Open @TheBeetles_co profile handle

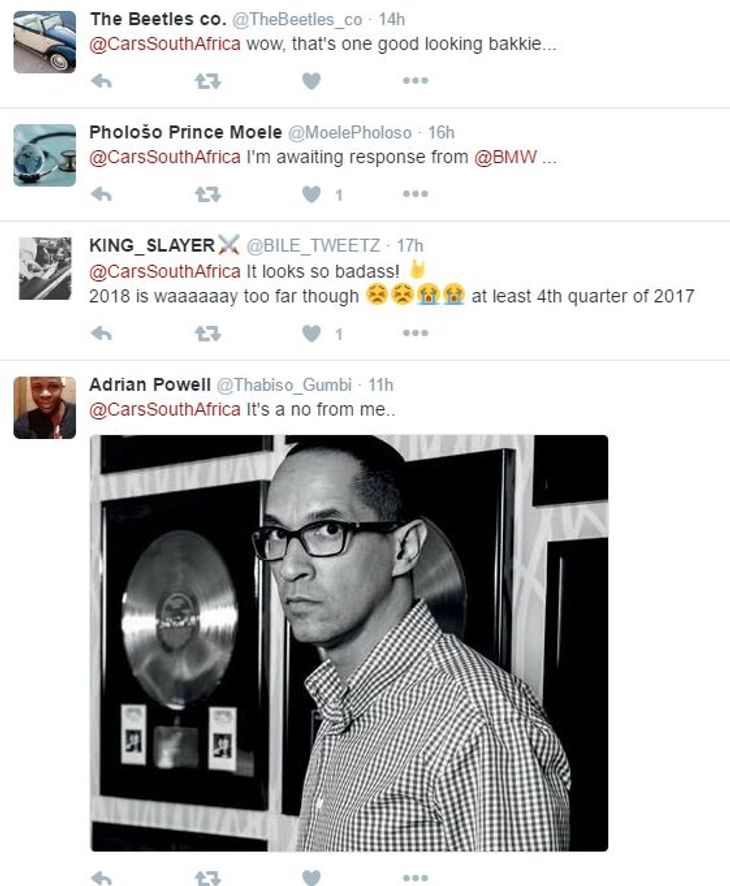pos(297,19)
